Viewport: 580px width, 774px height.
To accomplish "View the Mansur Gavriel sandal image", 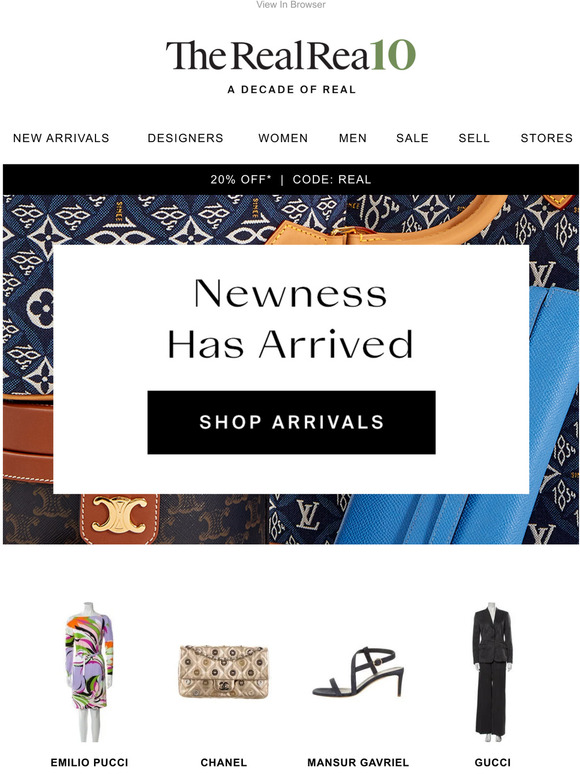I will coord(358,672).
